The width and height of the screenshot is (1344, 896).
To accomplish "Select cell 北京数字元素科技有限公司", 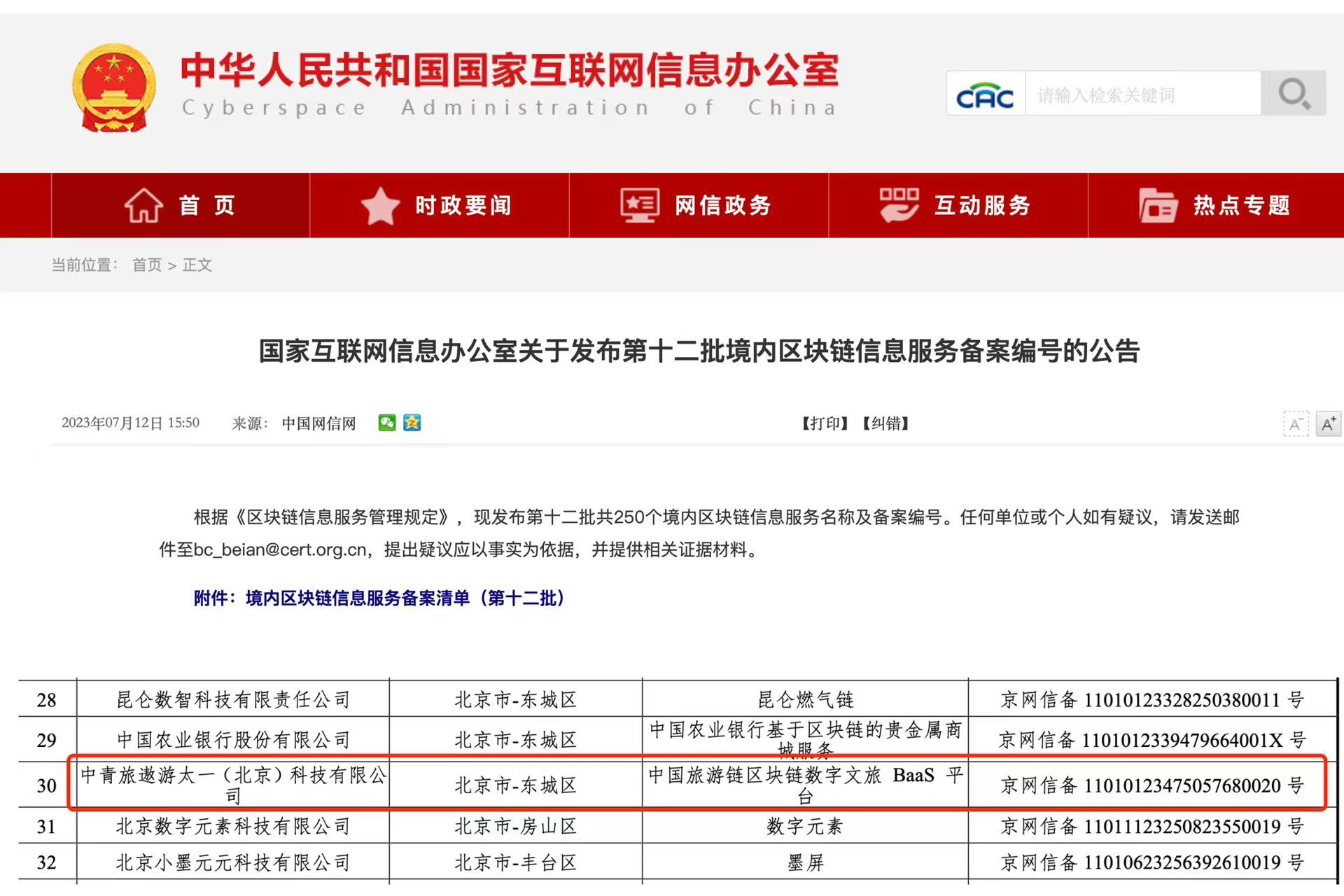I will [233, 827].
